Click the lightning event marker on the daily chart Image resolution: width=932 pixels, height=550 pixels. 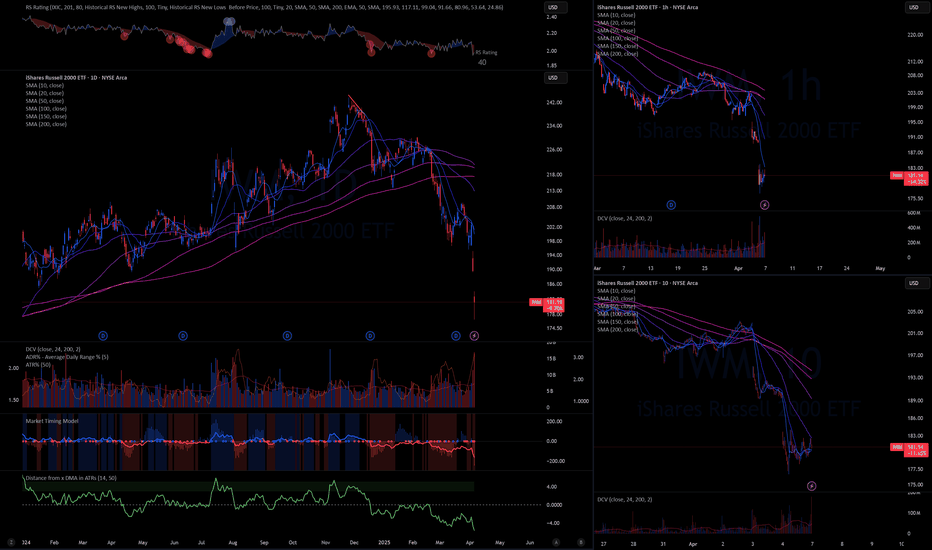coord(474,336)
